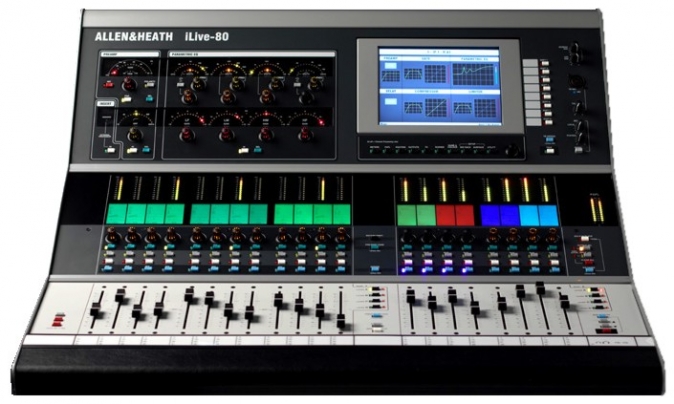
Task: Open the LIMITER block on the touchscreen
Action: coord(475,107)
